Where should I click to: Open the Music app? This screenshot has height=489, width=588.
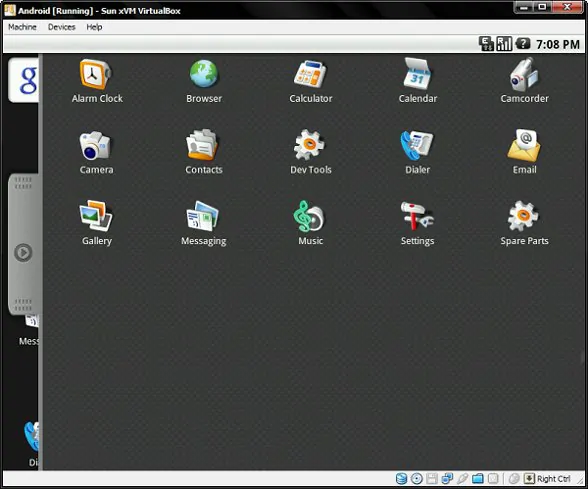click(310, 223)
